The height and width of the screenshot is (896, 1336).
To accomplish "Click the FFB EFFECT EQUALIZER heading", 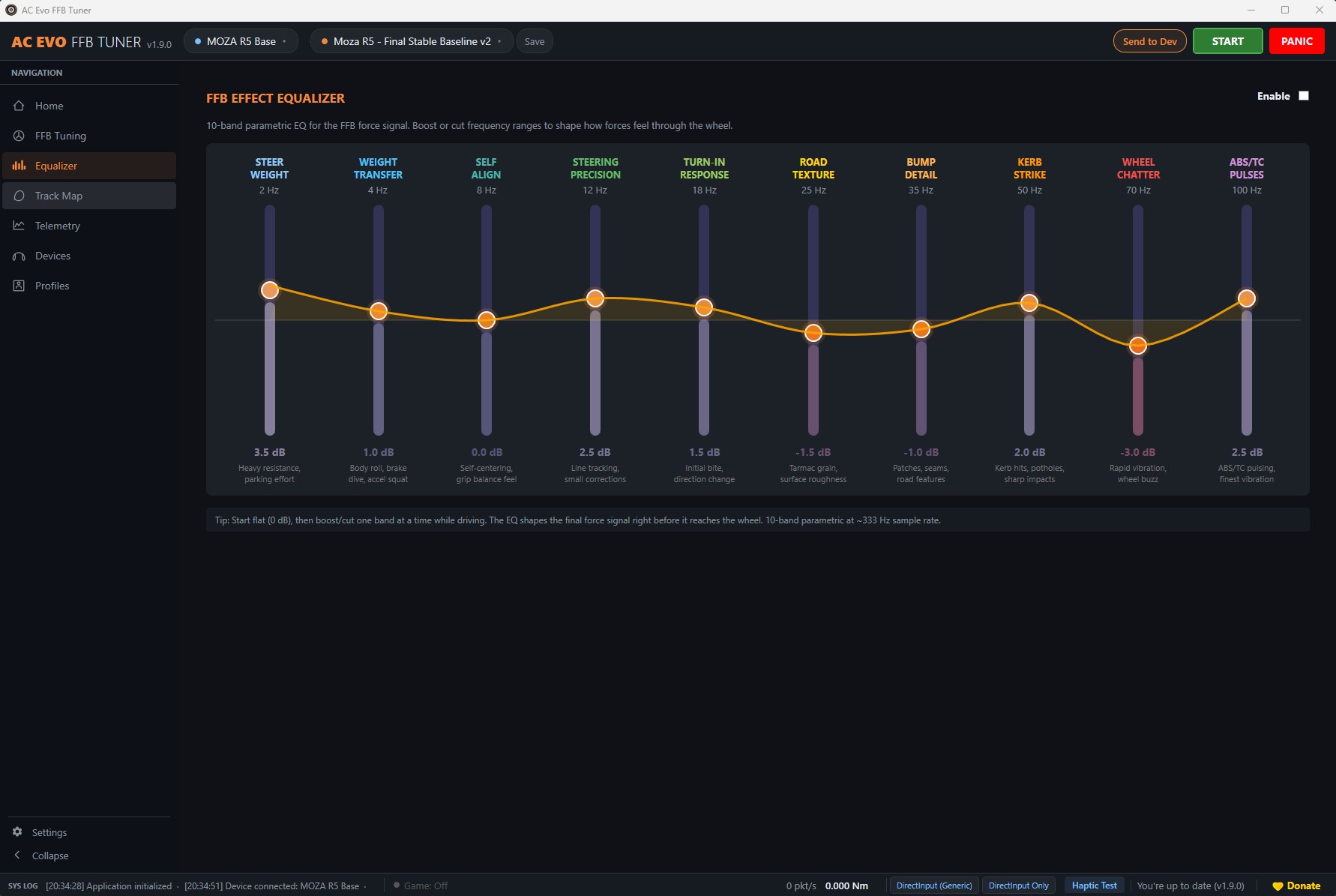I will (275, 98).
